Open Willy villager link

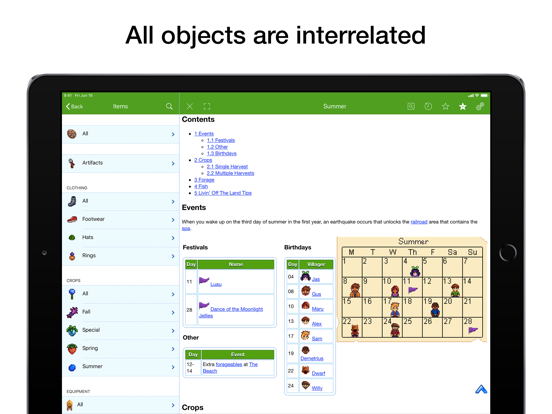coord(317,388)
